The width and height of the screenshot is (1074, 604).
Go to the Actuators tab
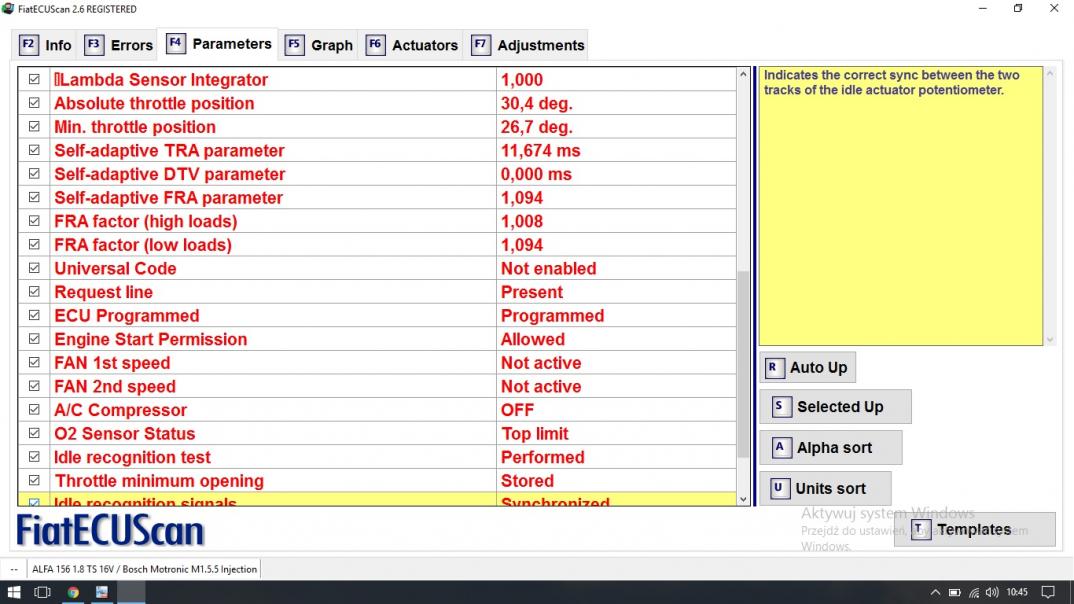click(412, 45)
